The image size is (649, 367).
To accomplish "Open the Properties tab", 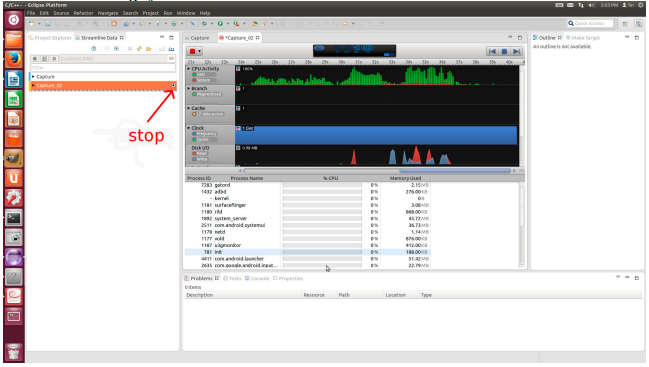I will pyautogui.click(x=288, y=278).
